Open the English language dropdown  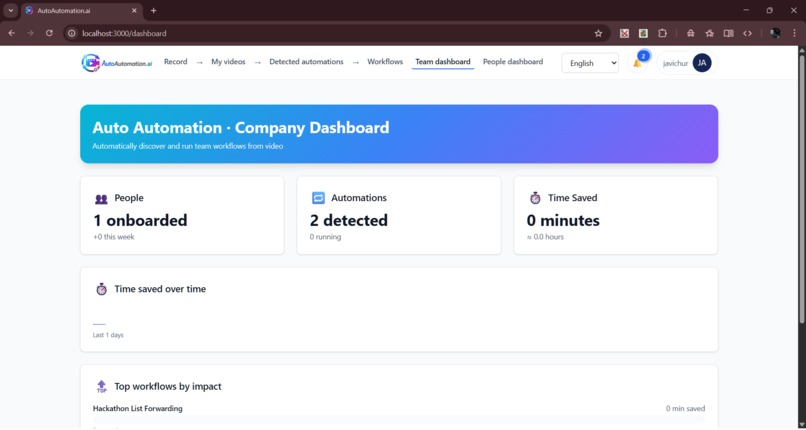tap(590, 63)
